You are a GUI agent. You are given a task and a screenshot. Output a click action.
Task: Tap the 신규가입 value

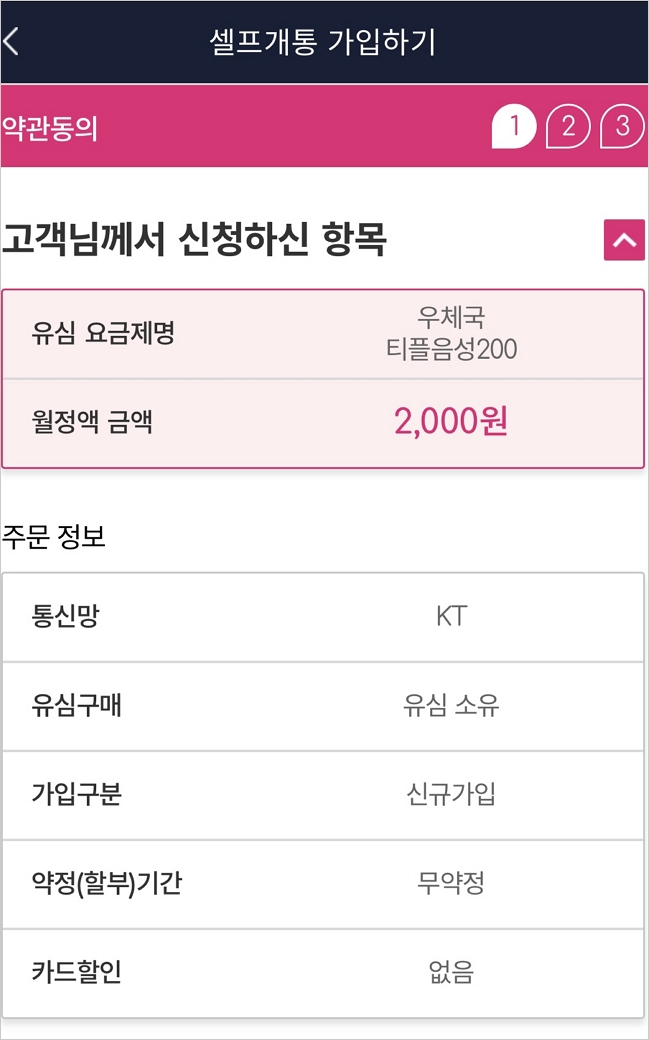[451, 795]
